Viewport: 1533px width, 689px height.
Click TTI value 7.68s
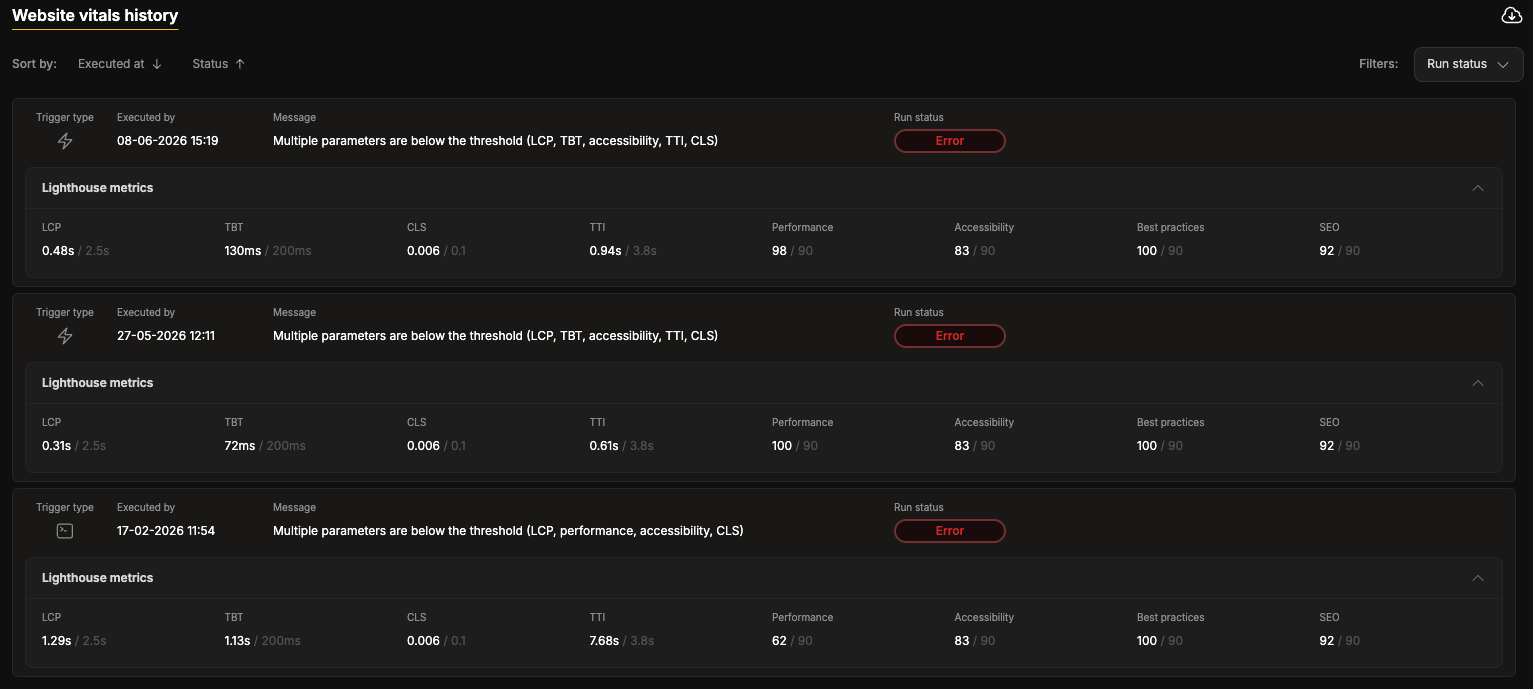pos(605,641)
